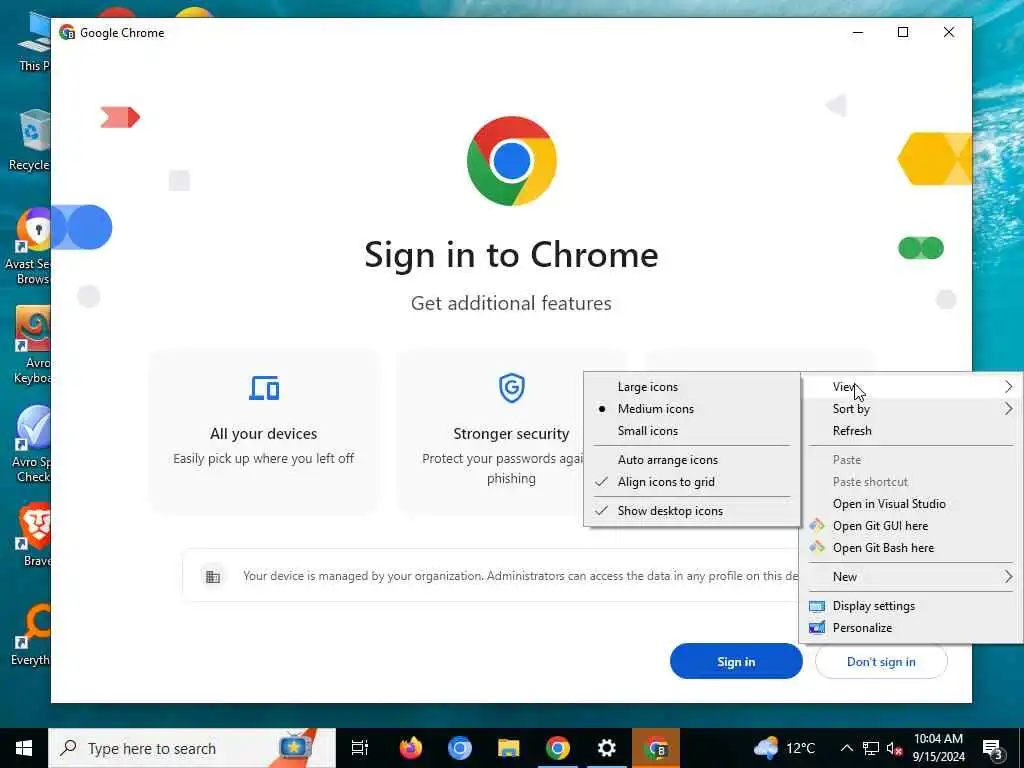This screenshot has width=1024, height=768.
Task: Open Brave browser desktop shortcut
Action: pyautogui.click(x=35, y=534)
